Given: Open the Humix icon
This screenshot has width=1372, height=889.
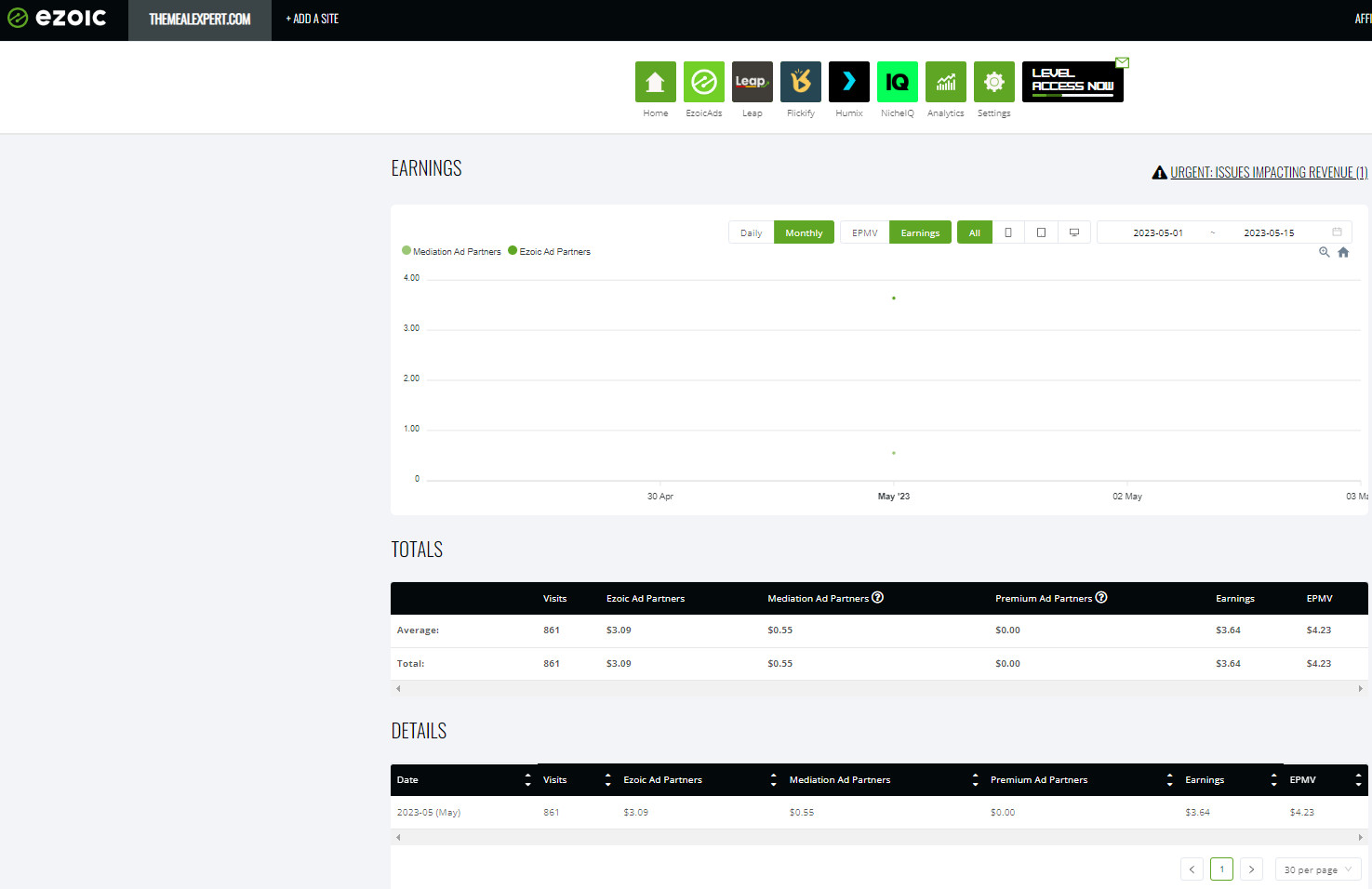Looking at the screenshot, I should coord(848,82).
